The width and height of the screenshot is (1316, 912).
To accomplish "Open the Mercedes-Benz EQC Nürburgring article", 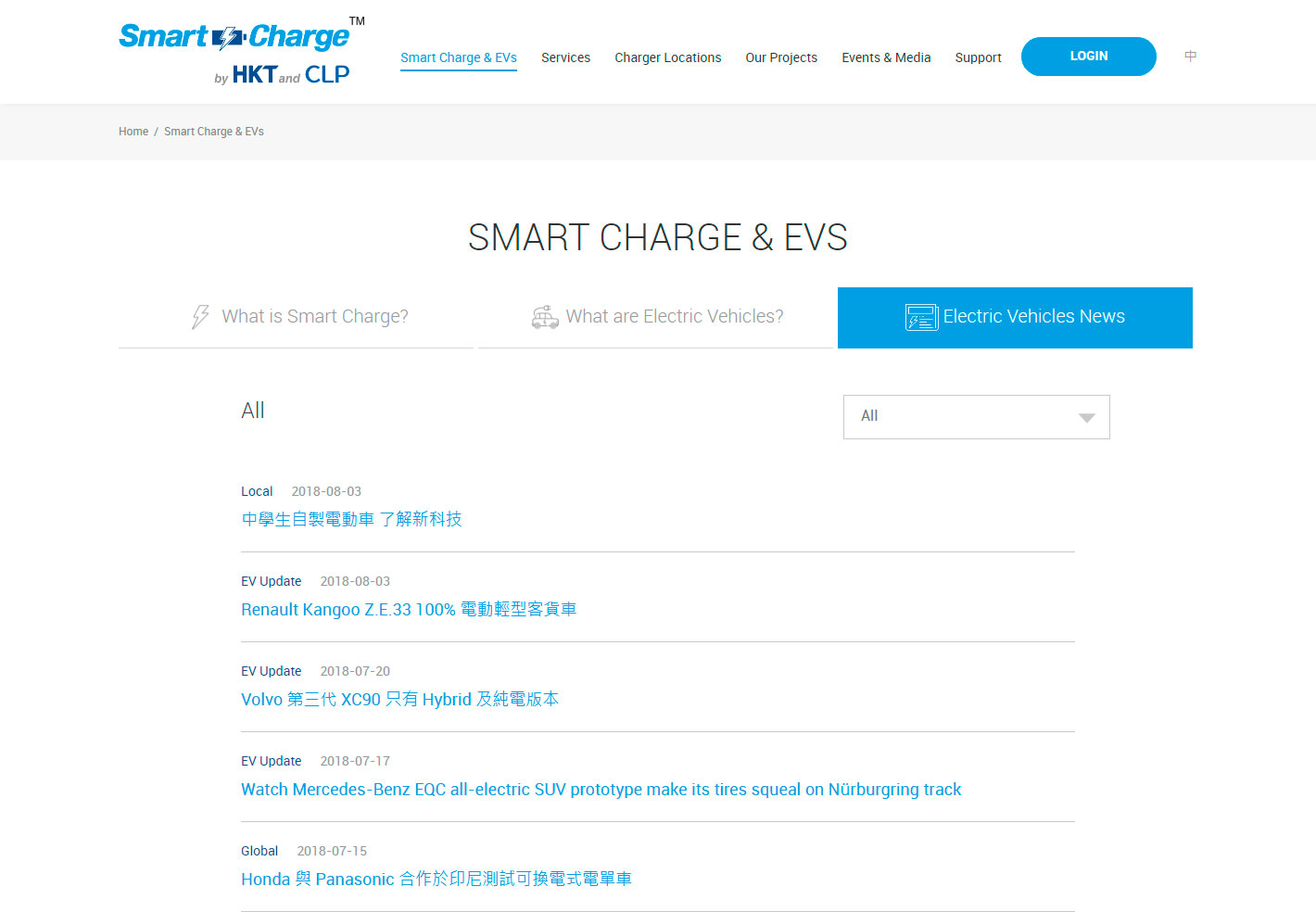I will (601, 789).
